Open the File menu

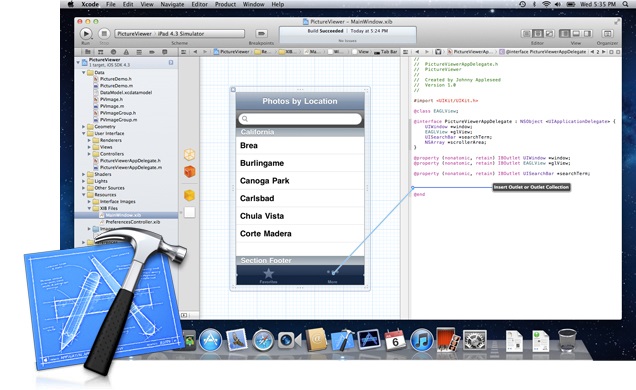(x=111, y=4)
